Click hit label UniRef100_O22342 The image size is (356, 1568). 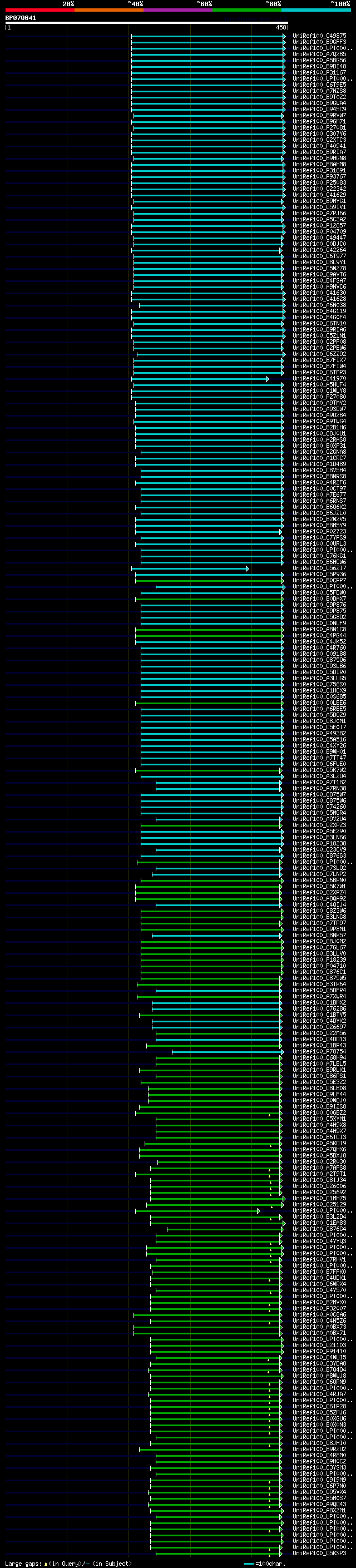tap(319, 189)
